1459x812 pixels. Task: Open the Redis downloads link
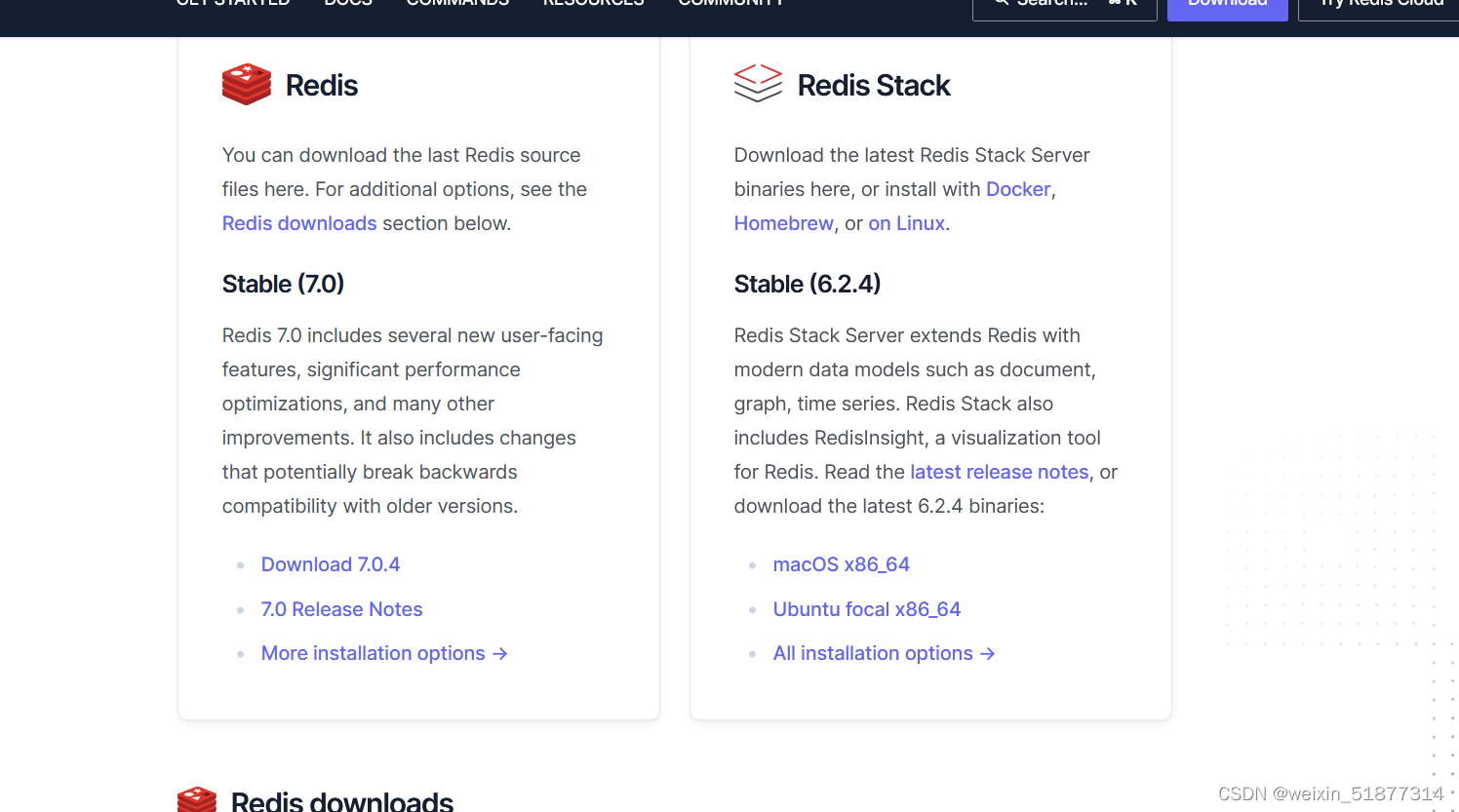pyautogui.click(x=299, y=223)
